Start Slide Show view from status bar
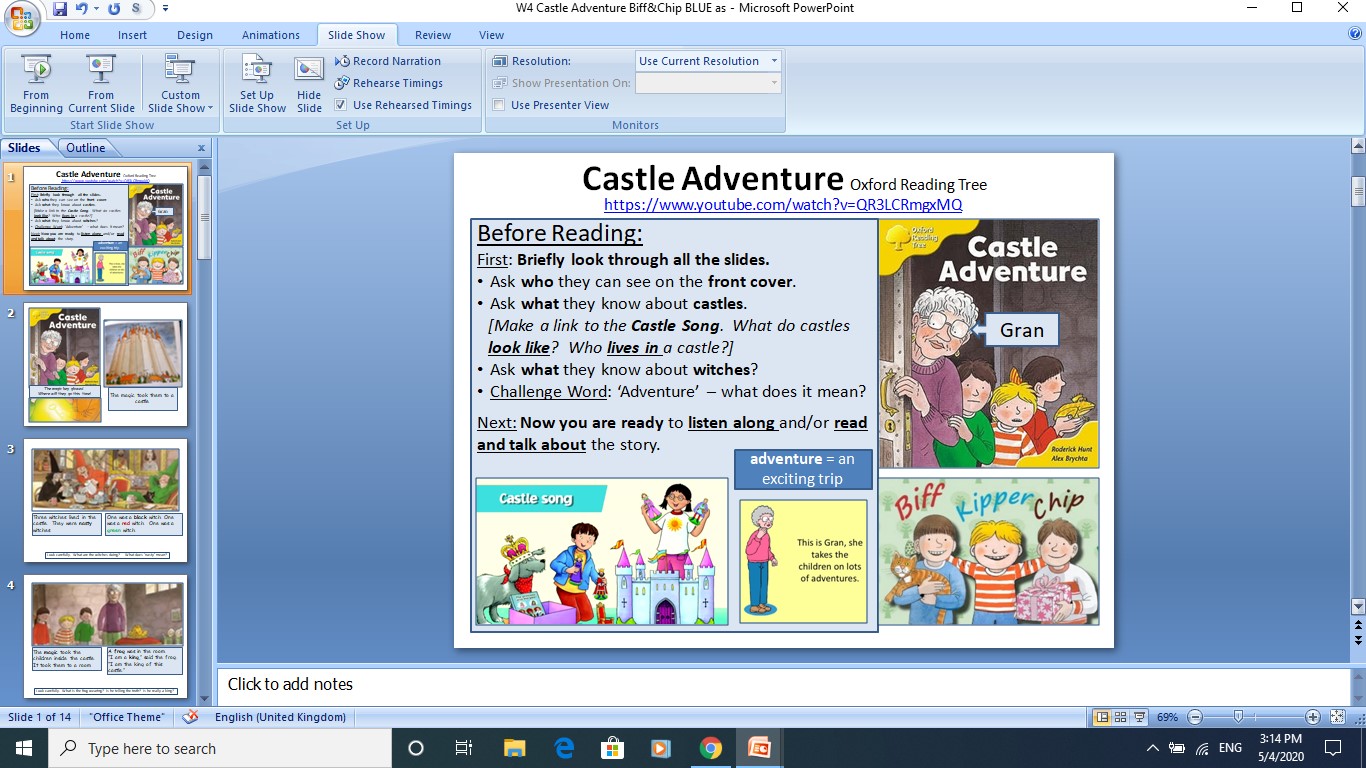 [1139, 717]
